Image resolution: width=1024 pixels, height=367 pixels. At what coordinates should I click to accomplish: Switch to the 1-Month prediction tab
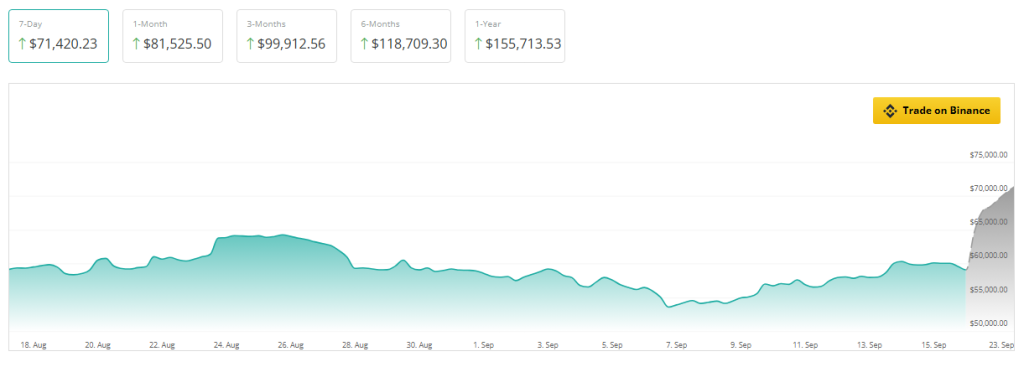pyautogui.click(x=172, y=36)
